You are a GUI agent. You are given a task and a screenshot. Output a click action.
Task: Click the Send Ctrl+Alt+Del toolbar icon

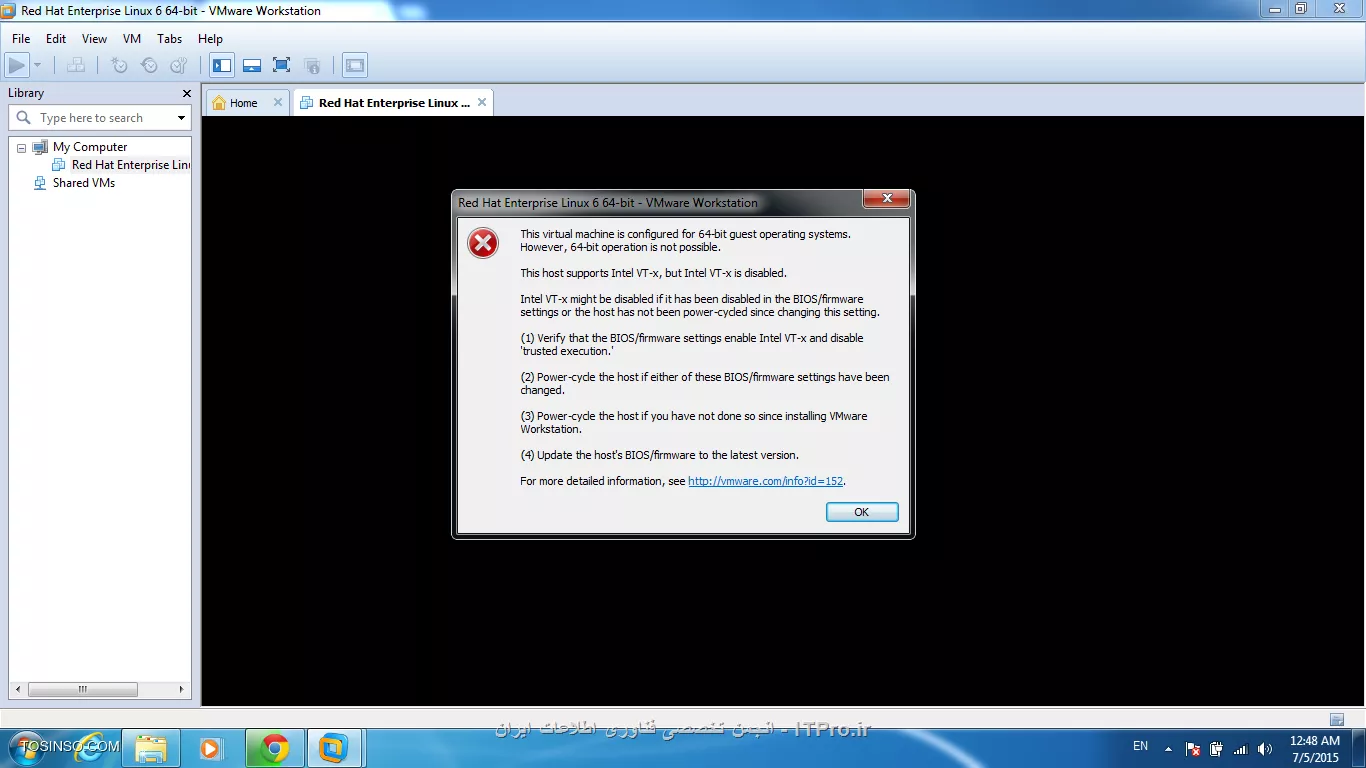click(76, 66)
